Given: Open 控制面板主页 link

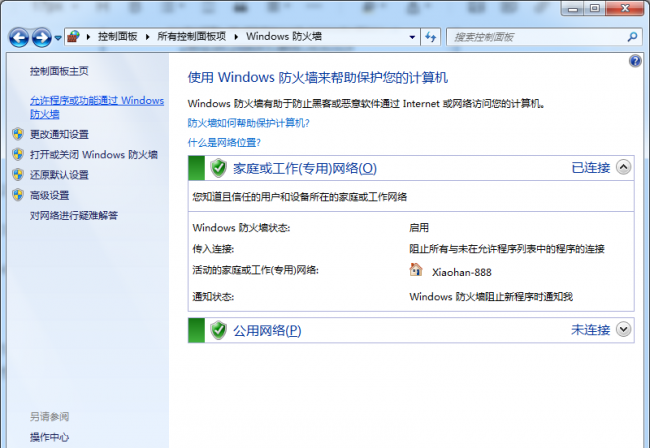Looking at the screenshot, I should [59, 71].
